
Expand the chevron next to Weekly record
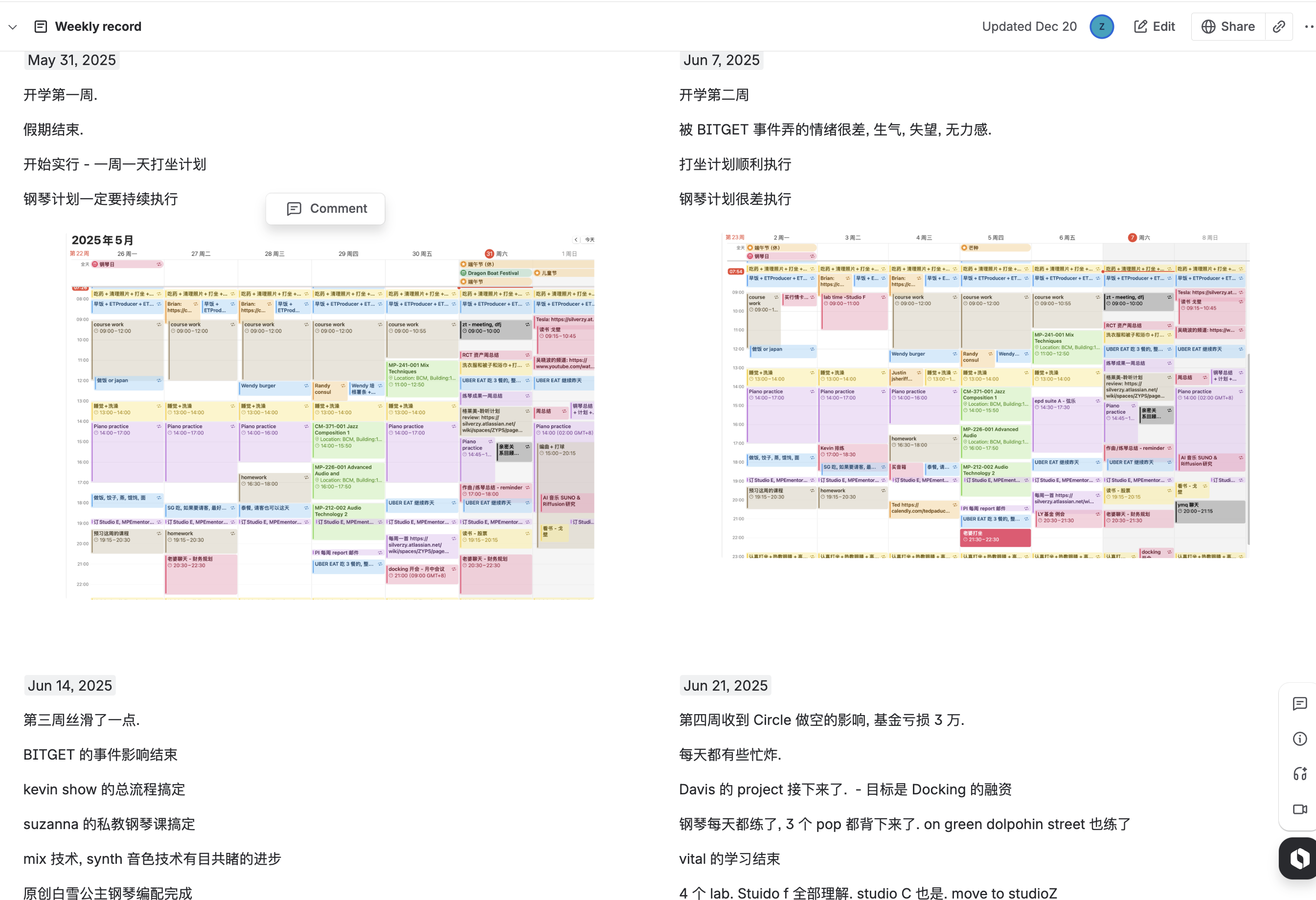pos(13,26)
